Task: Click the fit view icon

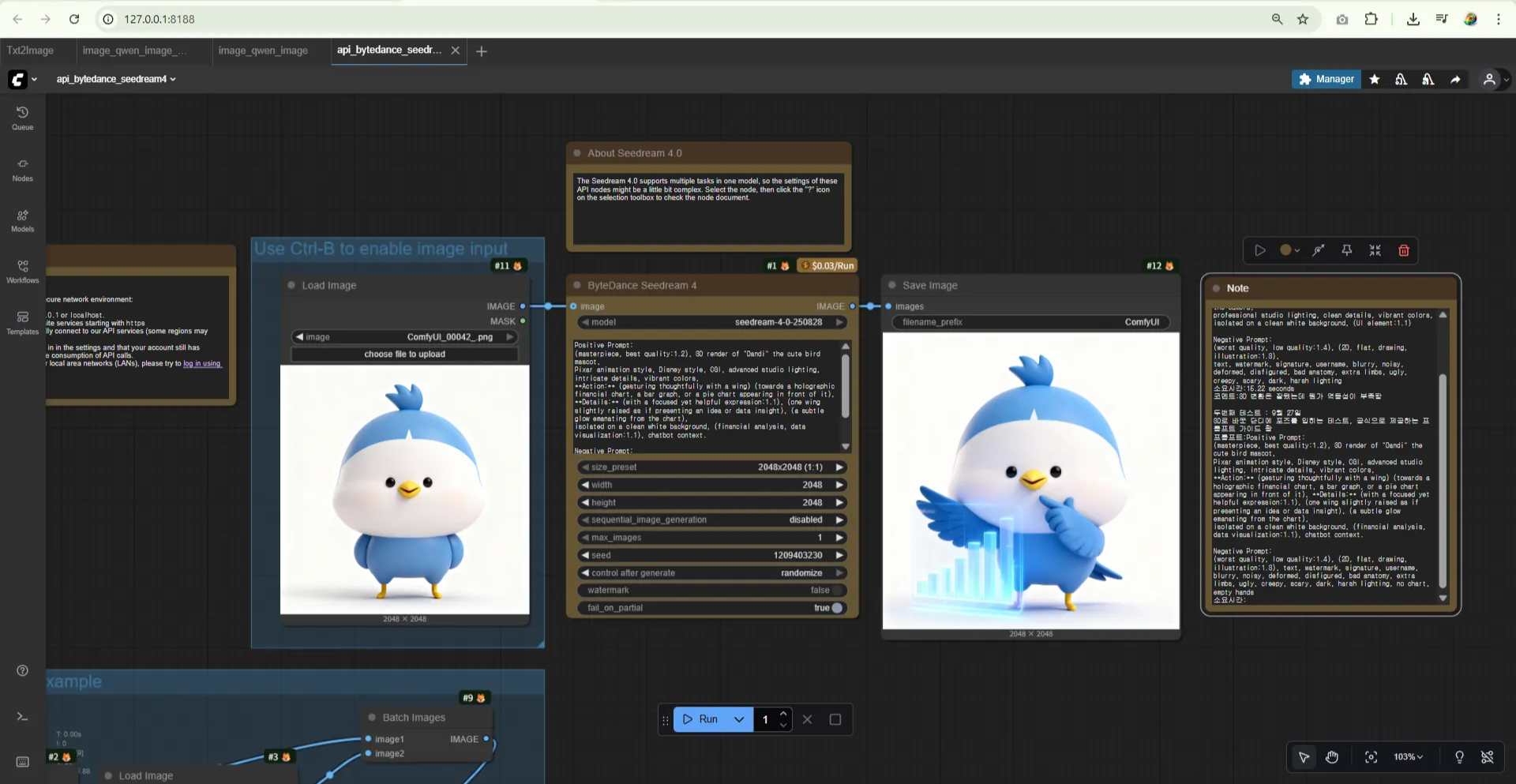Action: tap(1371, 757)
